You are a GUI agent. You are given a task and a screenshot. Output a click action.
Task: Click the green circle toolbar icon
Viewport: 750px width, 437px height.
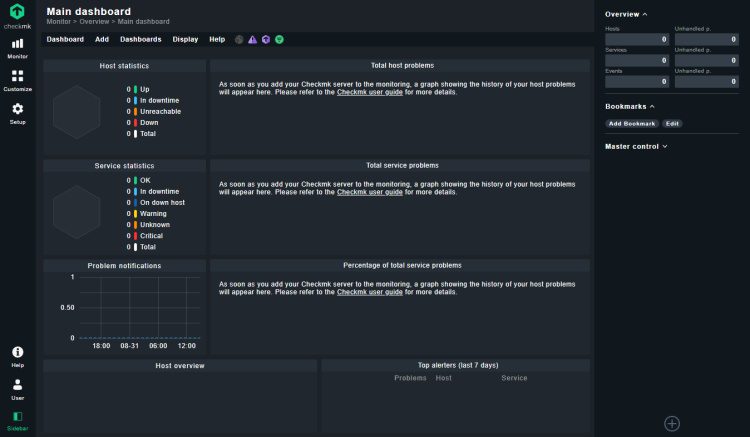point(279,40)
